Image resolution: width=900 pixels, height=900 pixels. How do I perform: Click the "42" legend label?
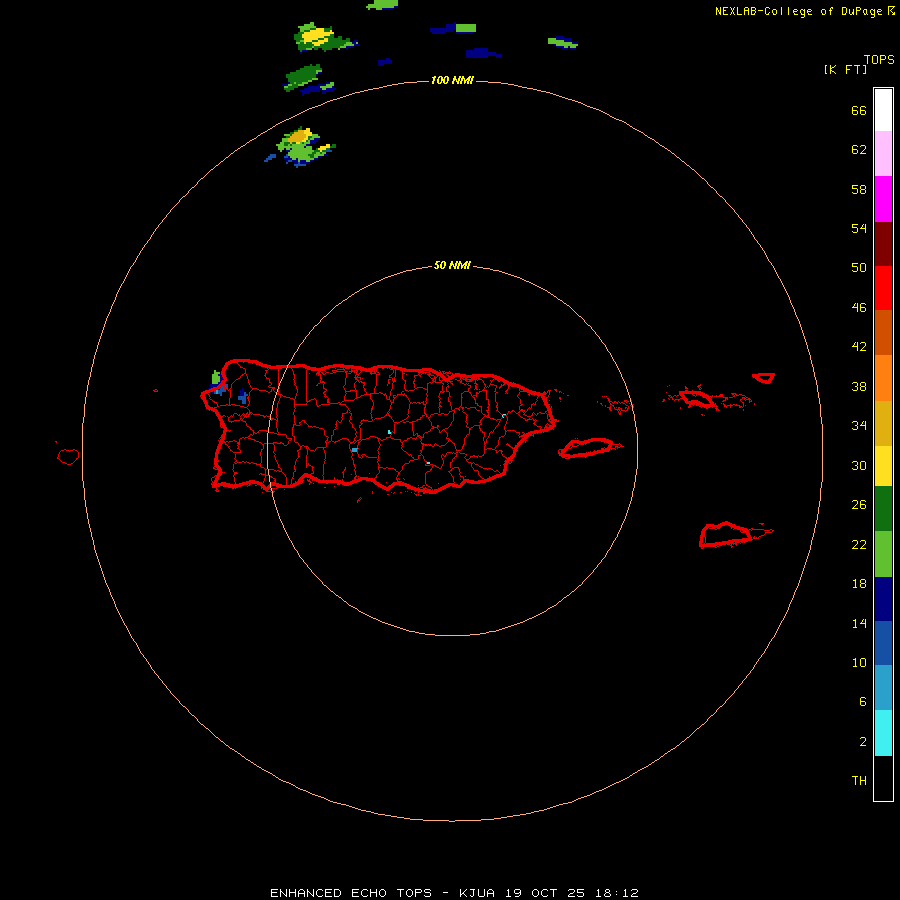click(859, 347)
